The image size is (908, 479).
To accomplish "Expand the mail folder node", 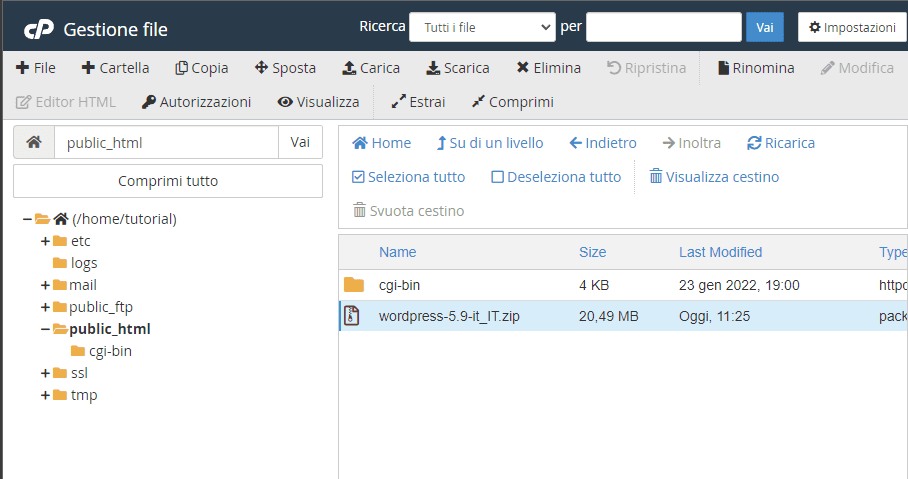I will point(45,285).
